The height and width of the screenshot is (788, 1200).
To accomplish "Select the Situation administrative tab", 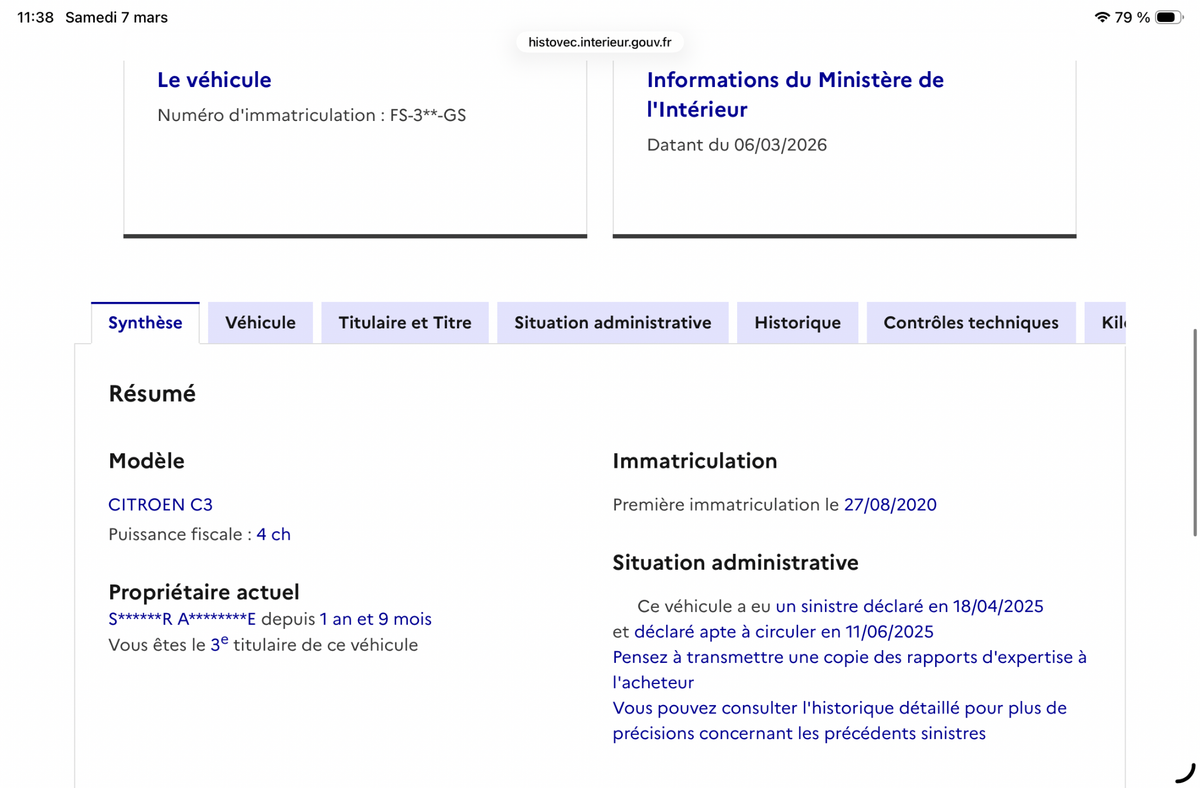I will click(612, 322).
